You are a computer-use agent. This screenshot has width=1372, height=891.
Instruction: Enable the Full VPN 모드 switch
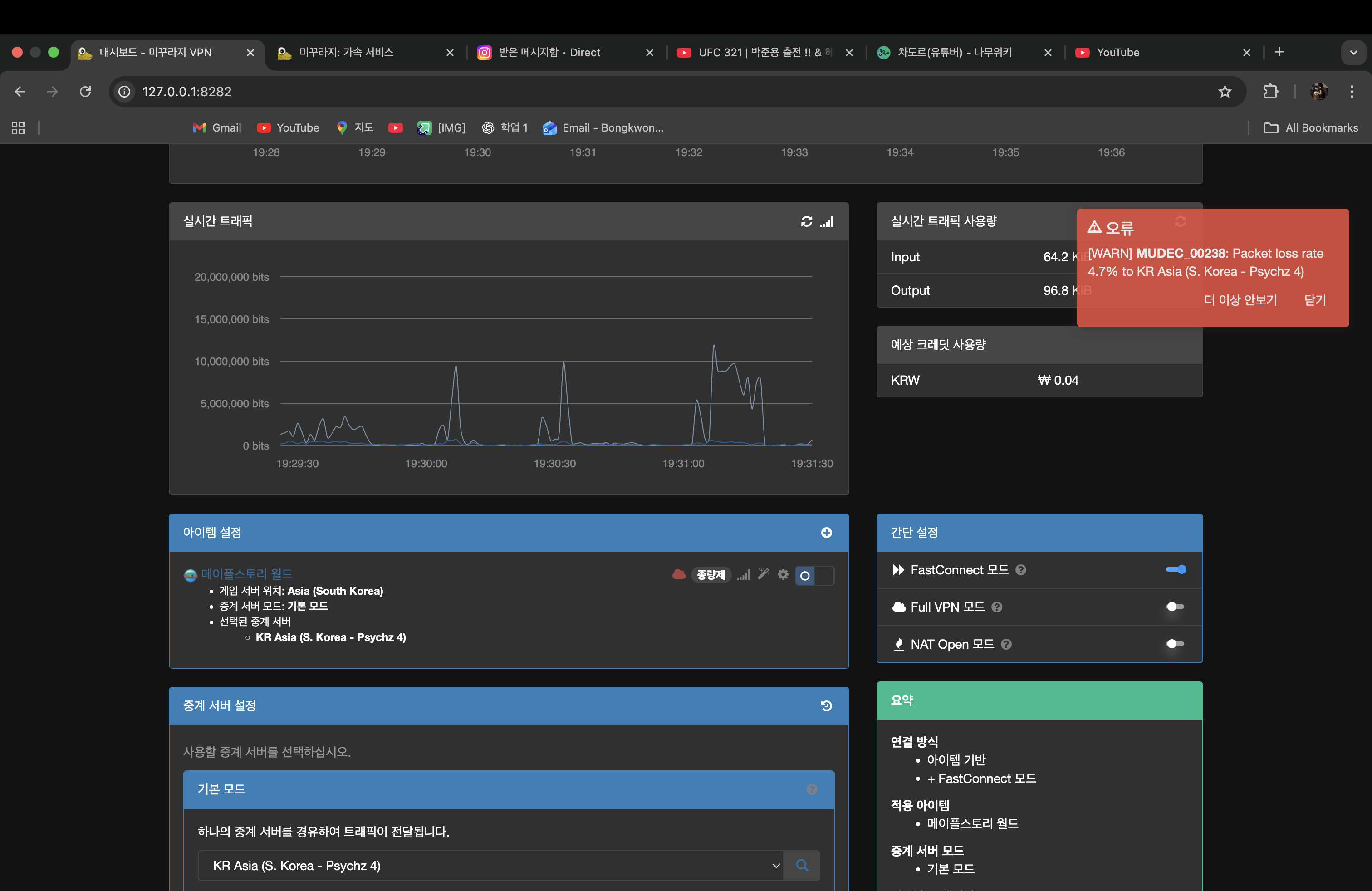[1175, 606]
